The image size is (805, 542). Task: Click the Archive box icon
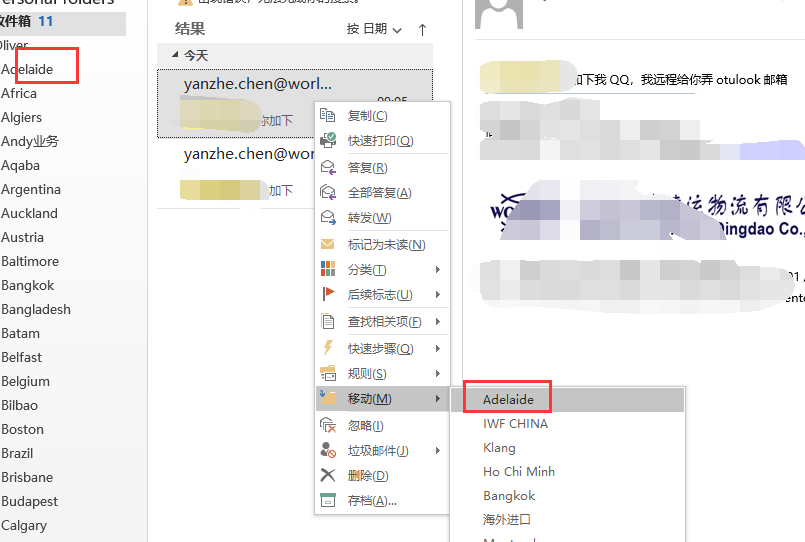(x=328, y=500)
